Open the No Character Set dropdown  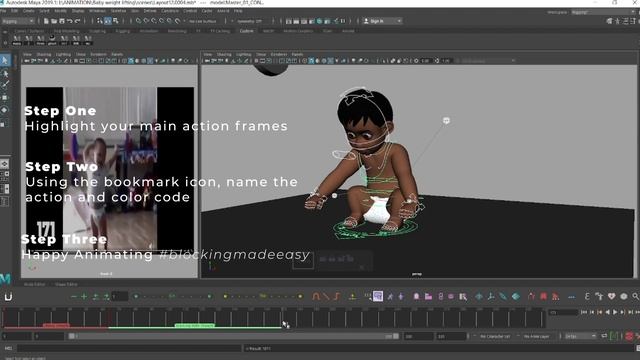(x=494, y=336)
